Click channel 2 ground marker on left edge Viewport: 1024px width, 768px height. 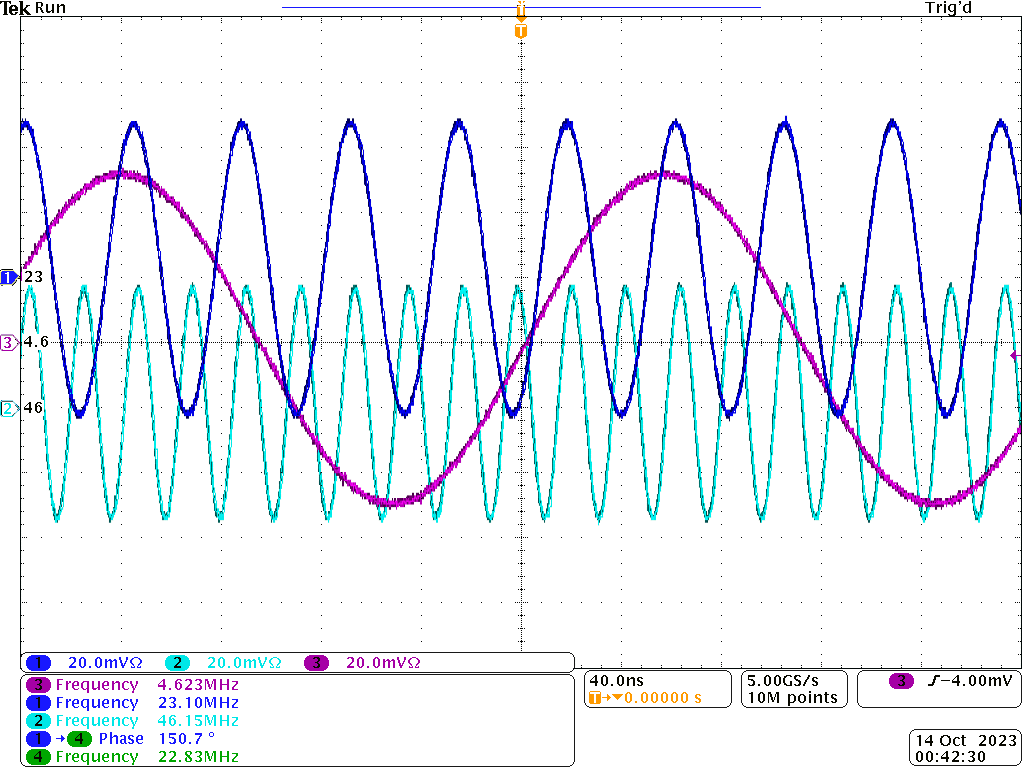pos(9,408)
